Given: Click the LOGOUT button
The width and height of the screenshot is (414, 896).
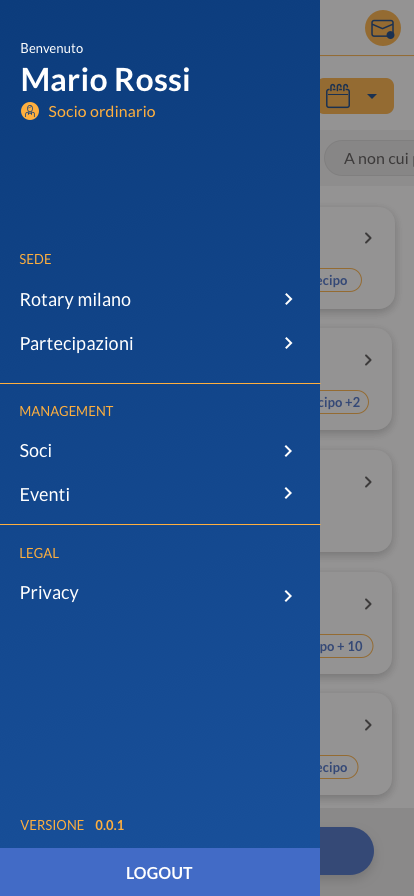Looking at the screenshot, I should coord(160,873).
